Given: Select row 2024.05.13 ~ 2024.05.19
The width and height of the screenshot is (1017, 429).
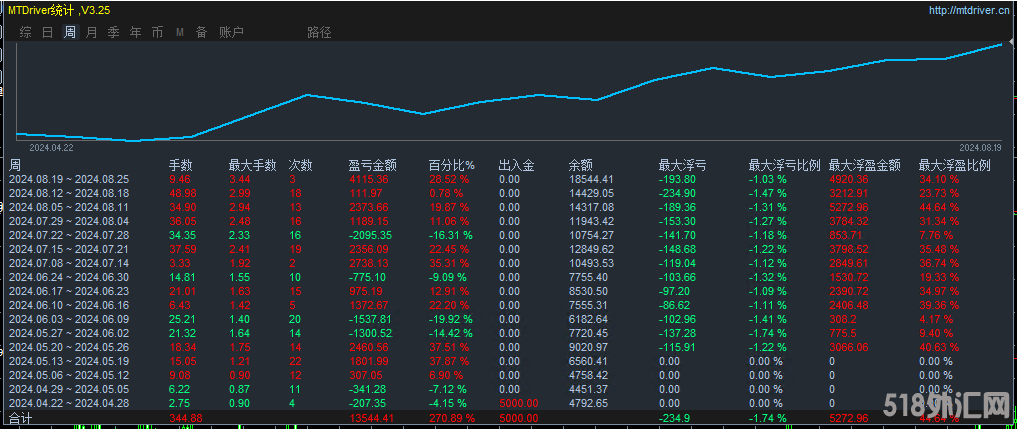Looking at the screenshot, I should click(x=506, y=361).
